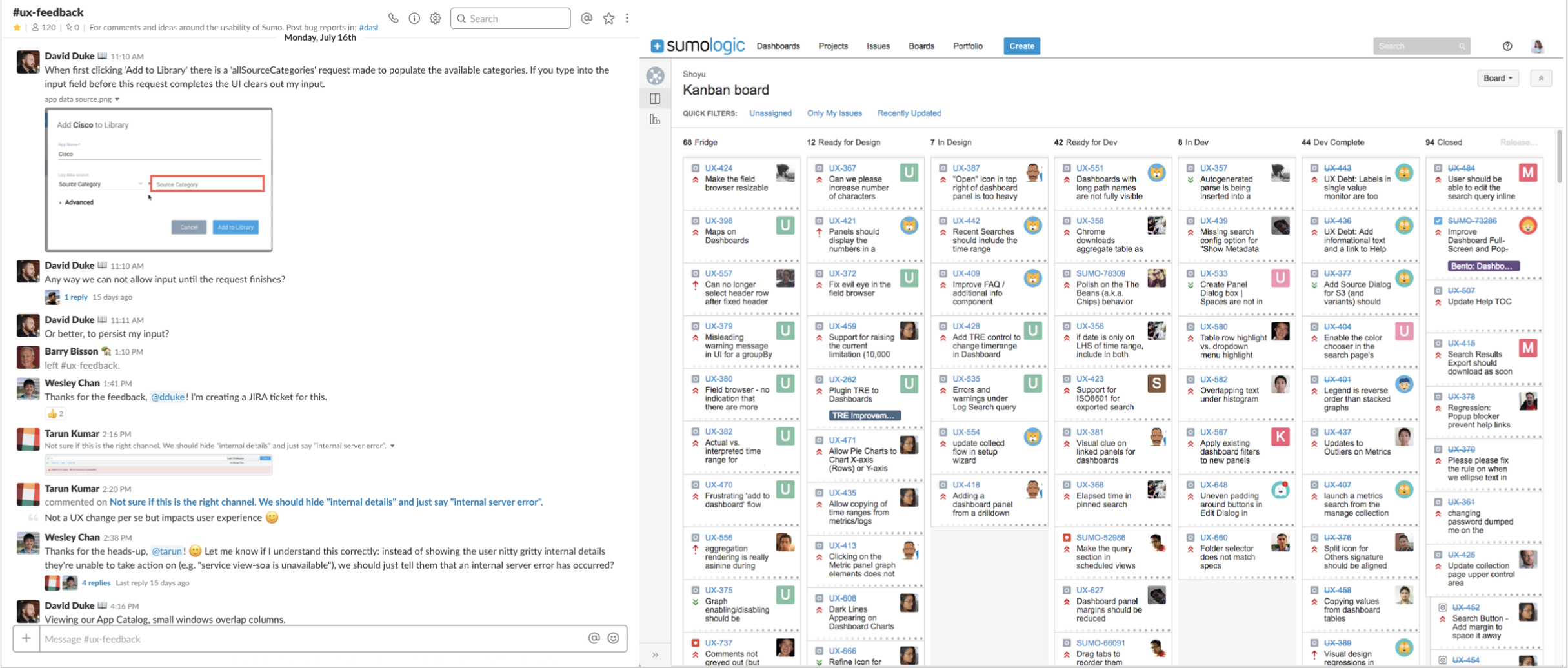
Task: Apply the Unassigned quick filter
Action: tap(770, 113)
